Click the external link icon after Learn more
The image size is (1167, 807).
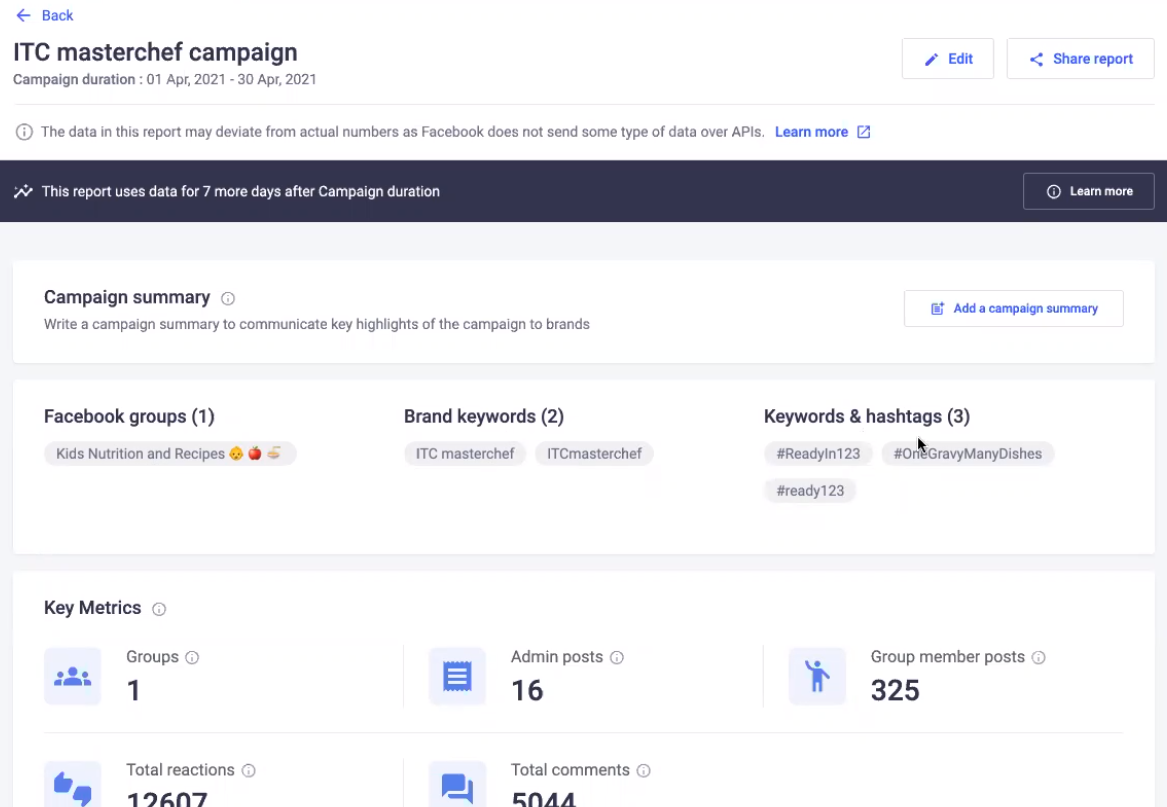click(863, 132)
